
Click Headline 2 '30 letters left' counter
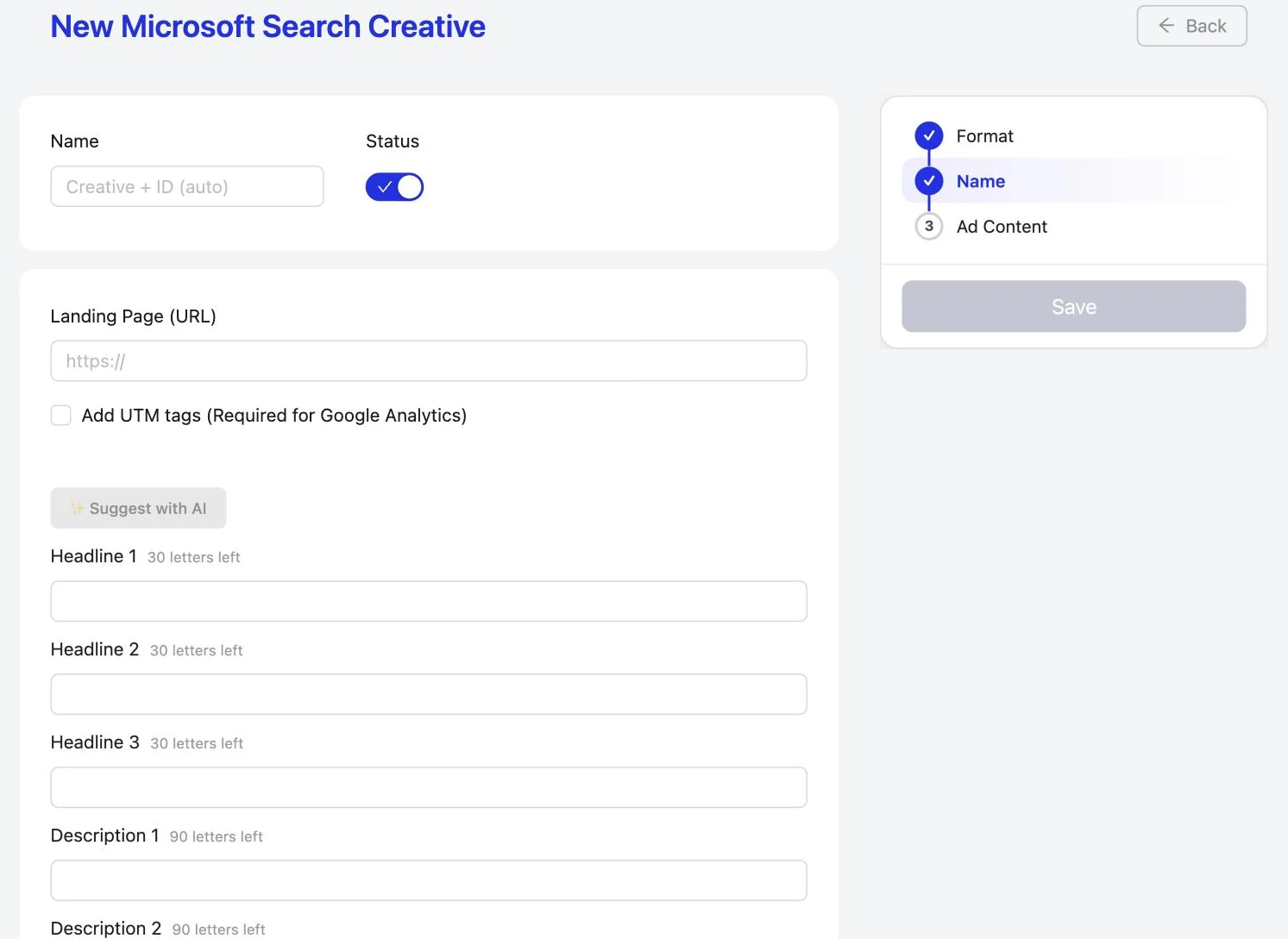[x=196, y=651]
